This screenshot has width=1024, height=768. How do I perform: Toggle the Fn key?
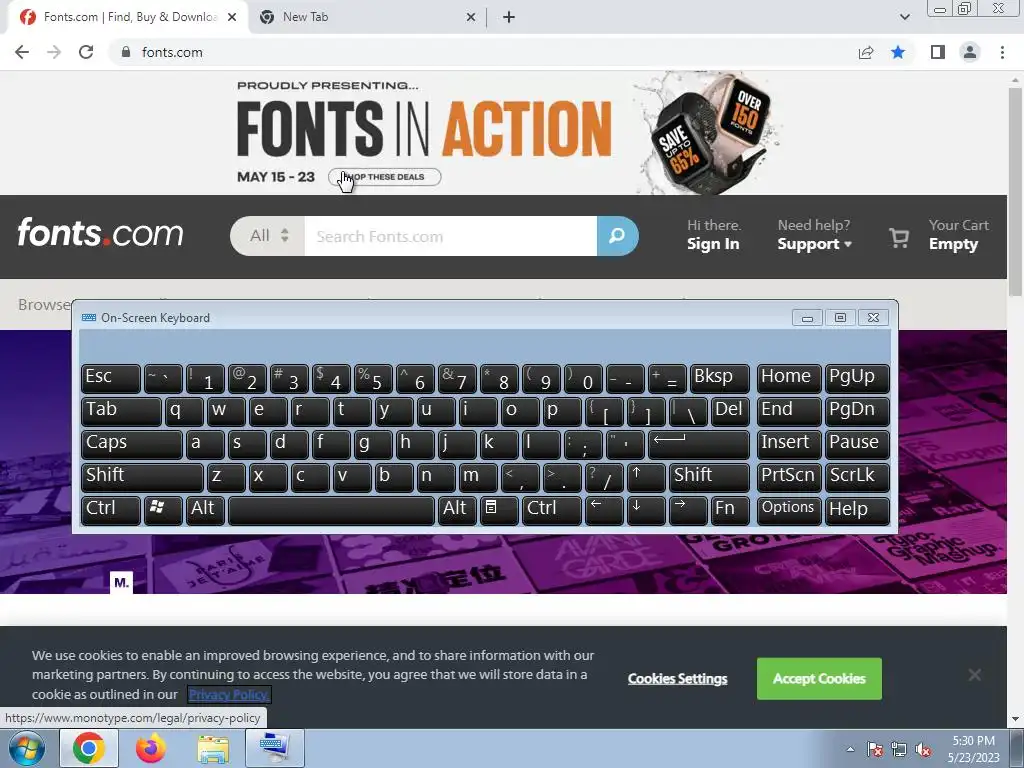[730, 511]
